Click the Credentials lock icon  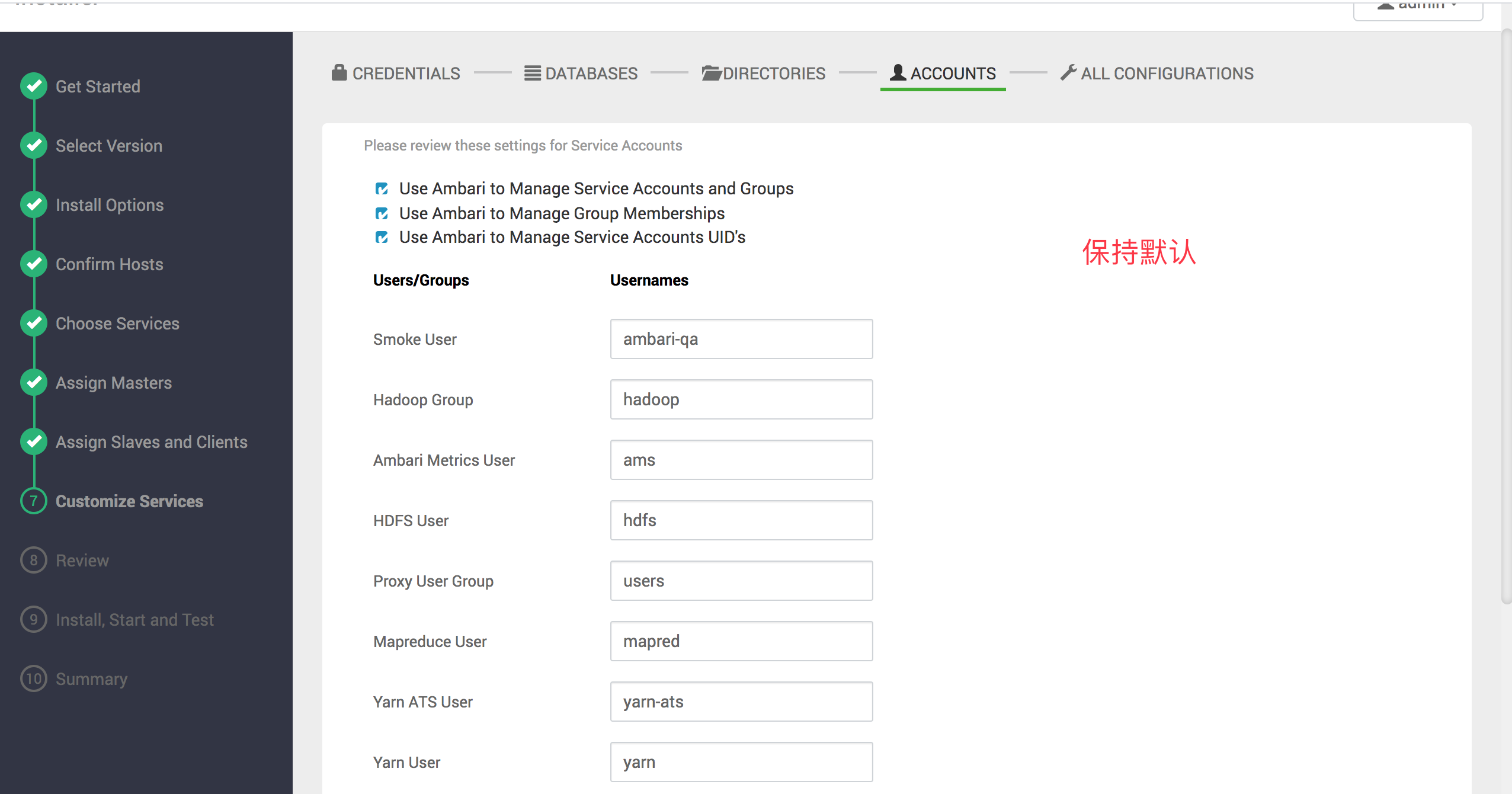339,73
